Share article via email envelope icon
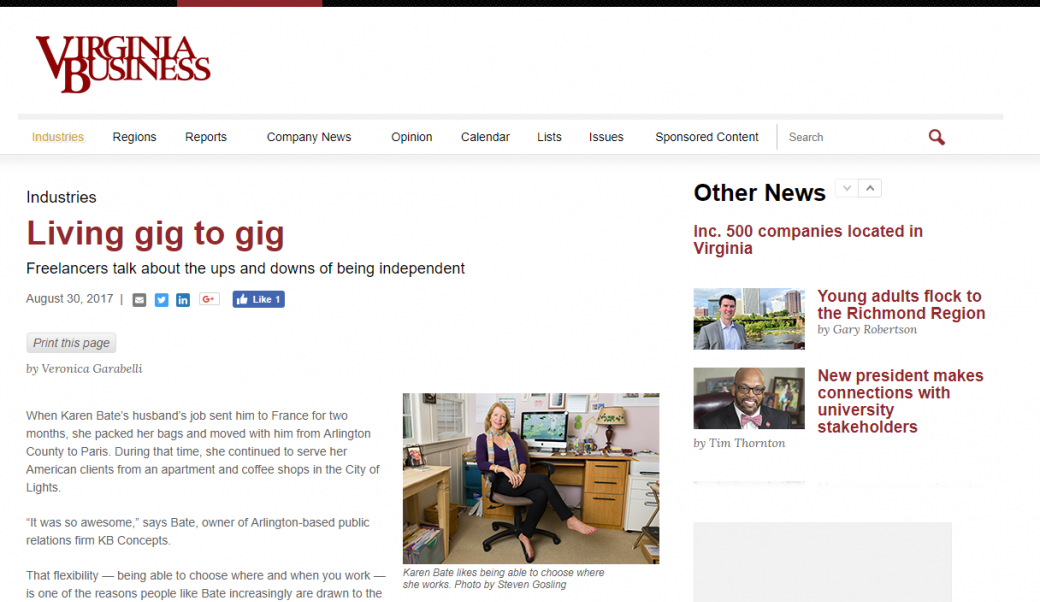The height and width of the screenshot is (602, 1040). click(139, 300)
